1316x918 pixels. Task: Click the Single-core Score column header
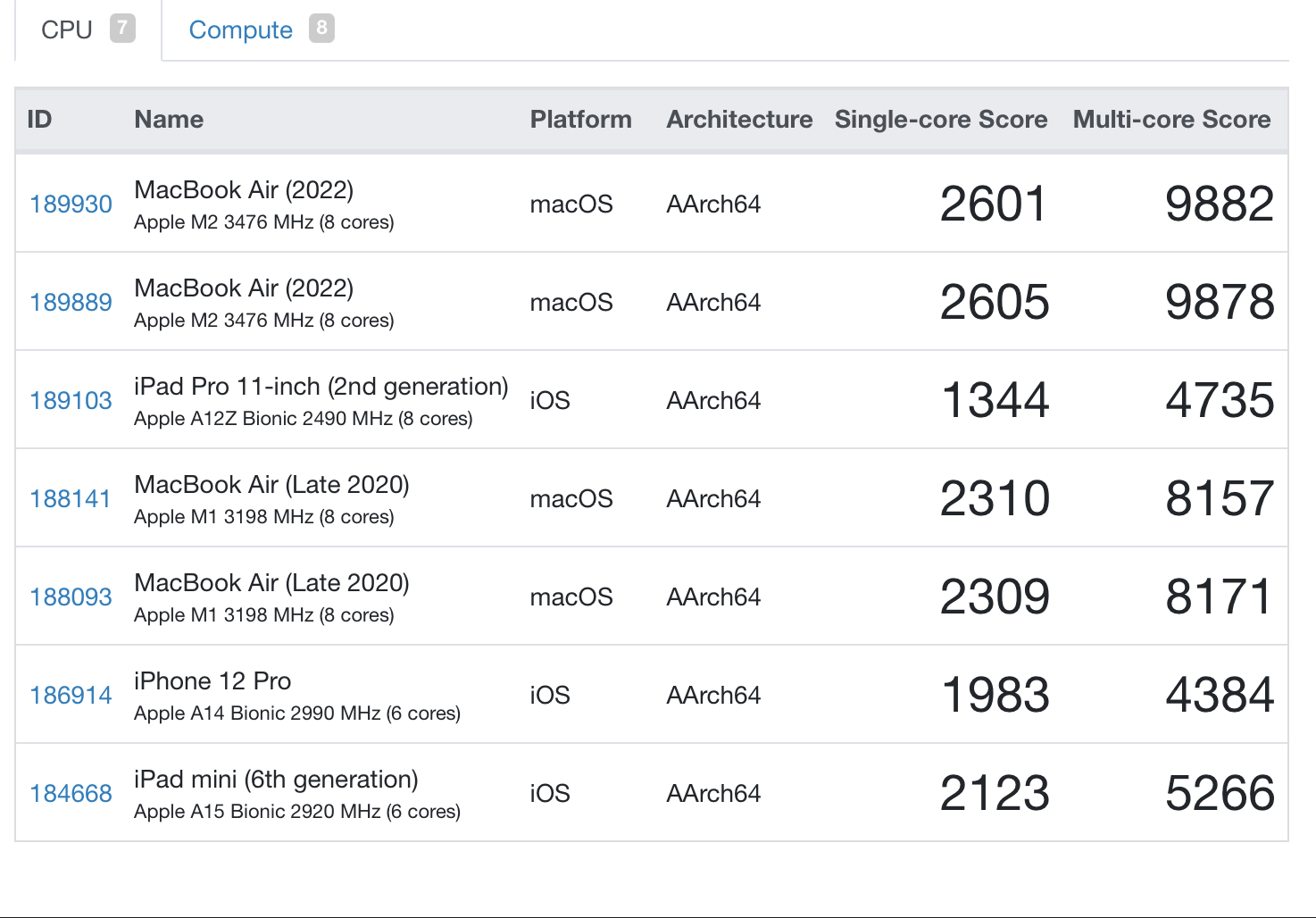tap(941, 120)
